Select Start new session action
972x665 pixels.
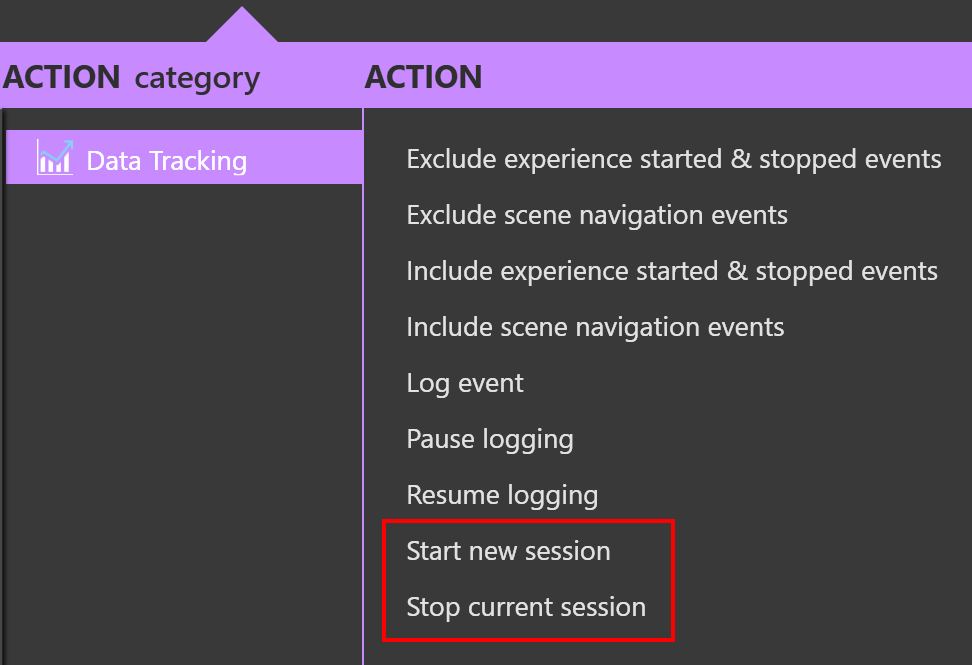click(508, 551)
